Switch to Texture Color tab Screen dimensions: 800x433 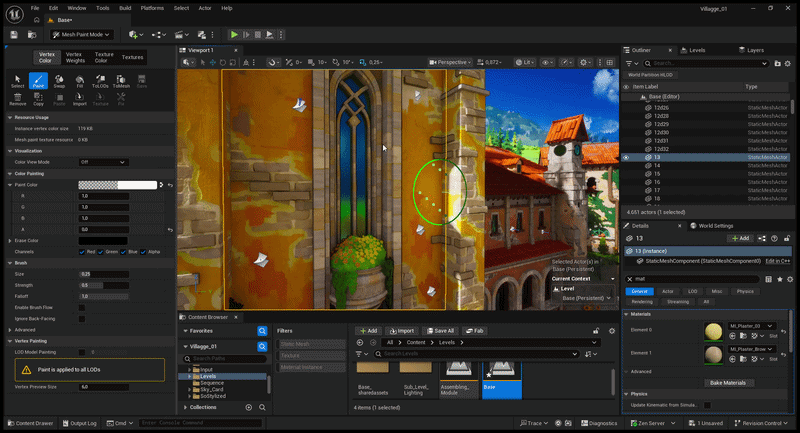coord(104,57)
